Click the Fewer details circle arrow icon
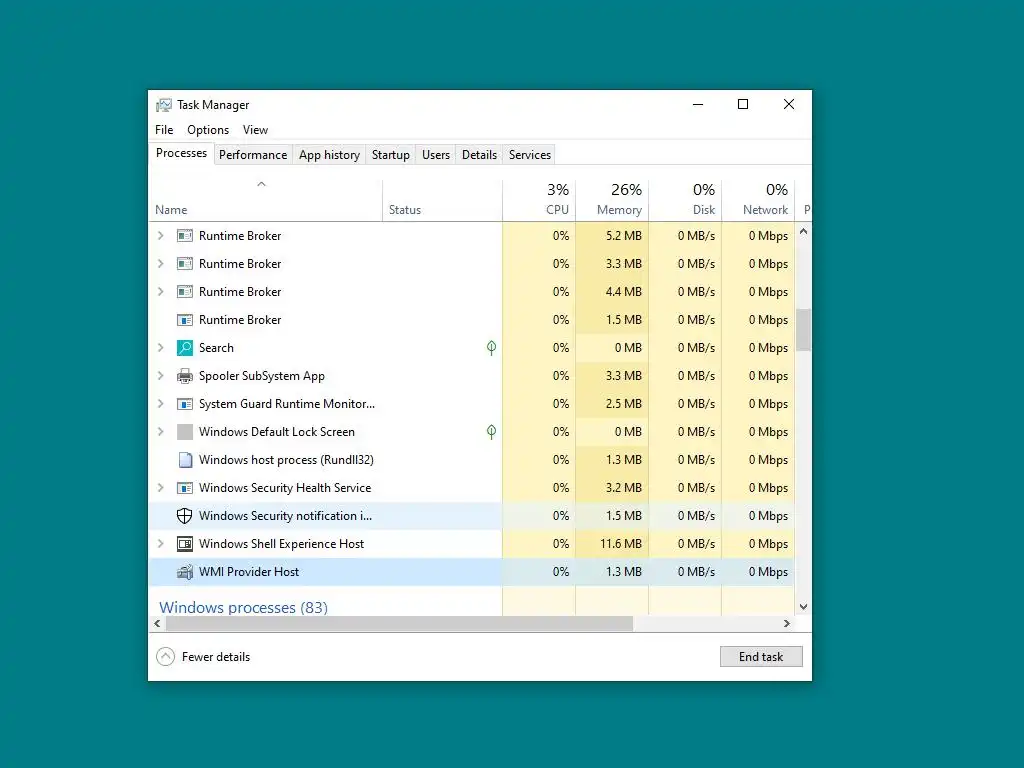The height and width of the screenshot is (768, 1024). [166, 656]
